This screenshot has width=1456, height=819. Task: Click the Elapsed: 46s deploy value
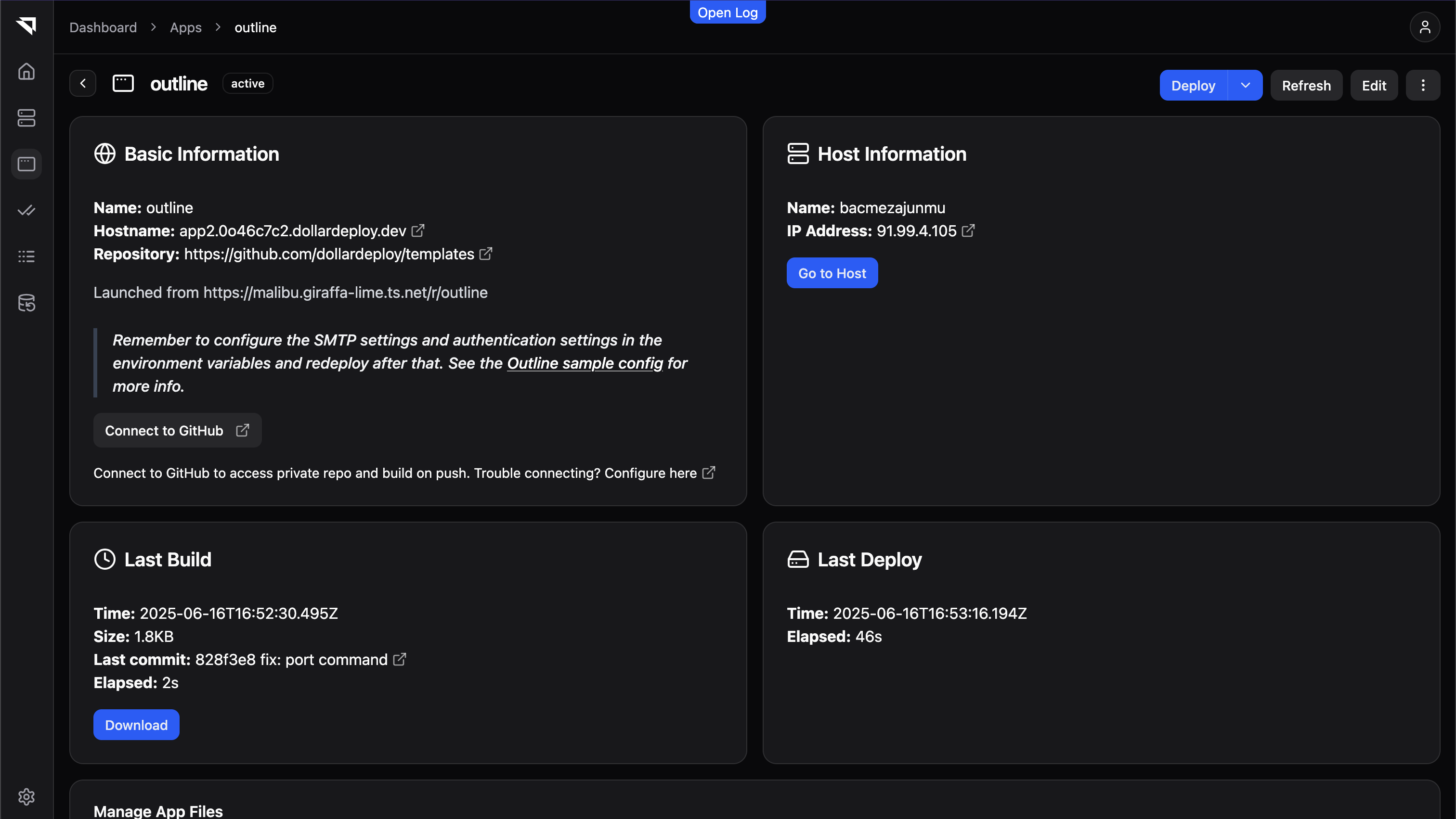coord(868,636)
